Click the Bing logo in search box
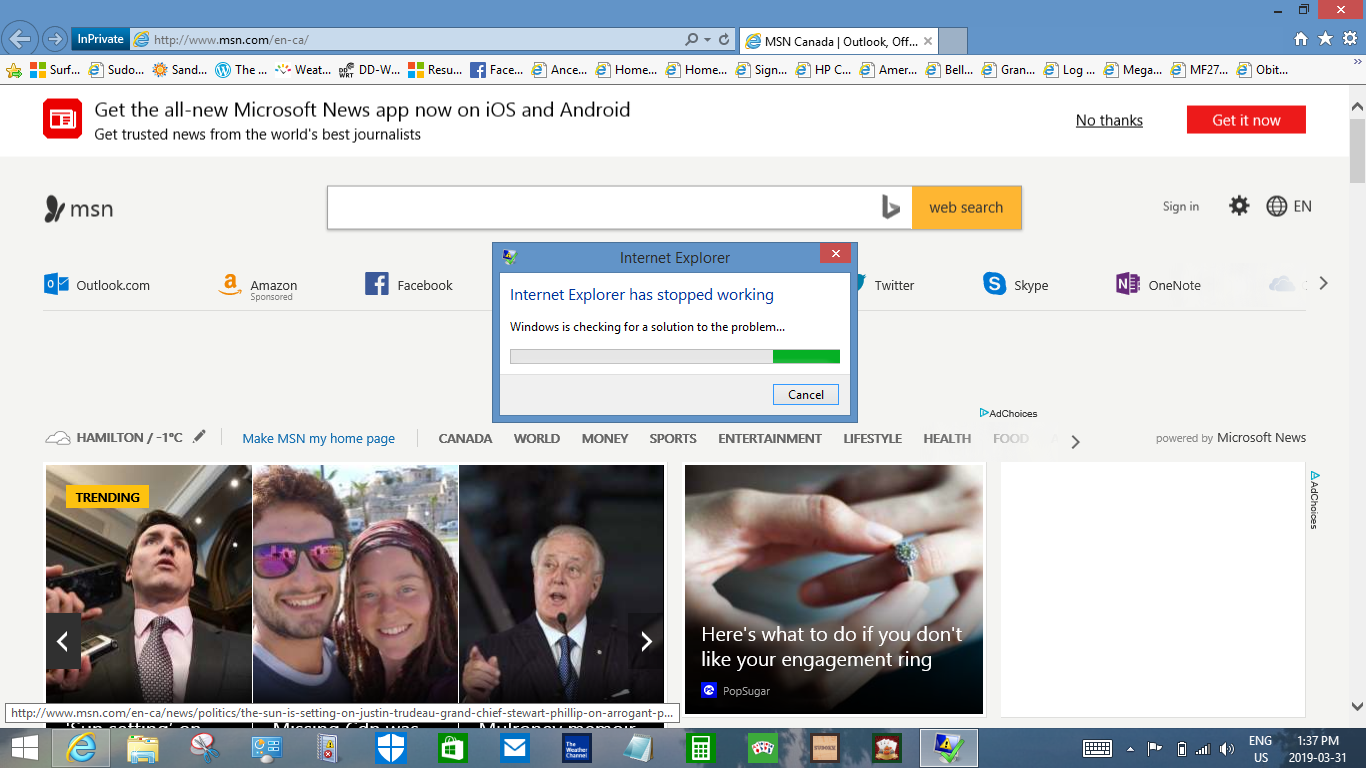The width and height of the screenshot is (1366, 768). (891, 207)
